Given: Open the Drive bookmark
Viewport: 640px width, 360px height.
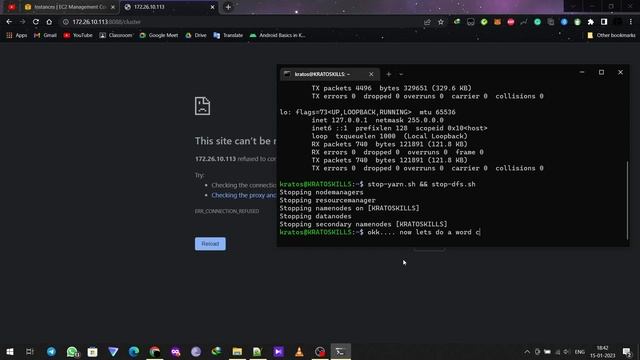Looking at the screenshot, I should tap(196, 36).
